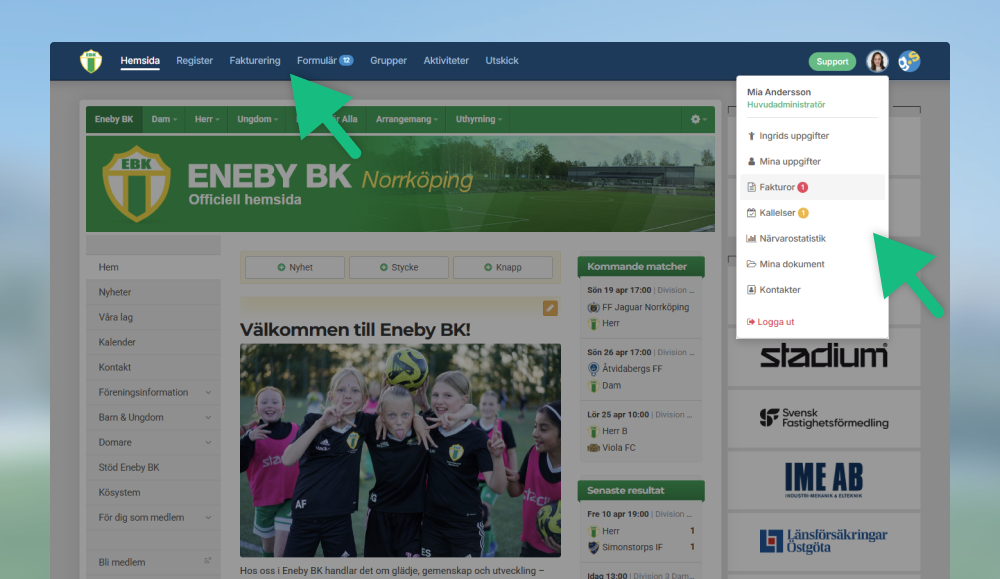Click the Stadium sponsor logo
Viewport: 1000px width, 579px height.
[x=823, y=356]
